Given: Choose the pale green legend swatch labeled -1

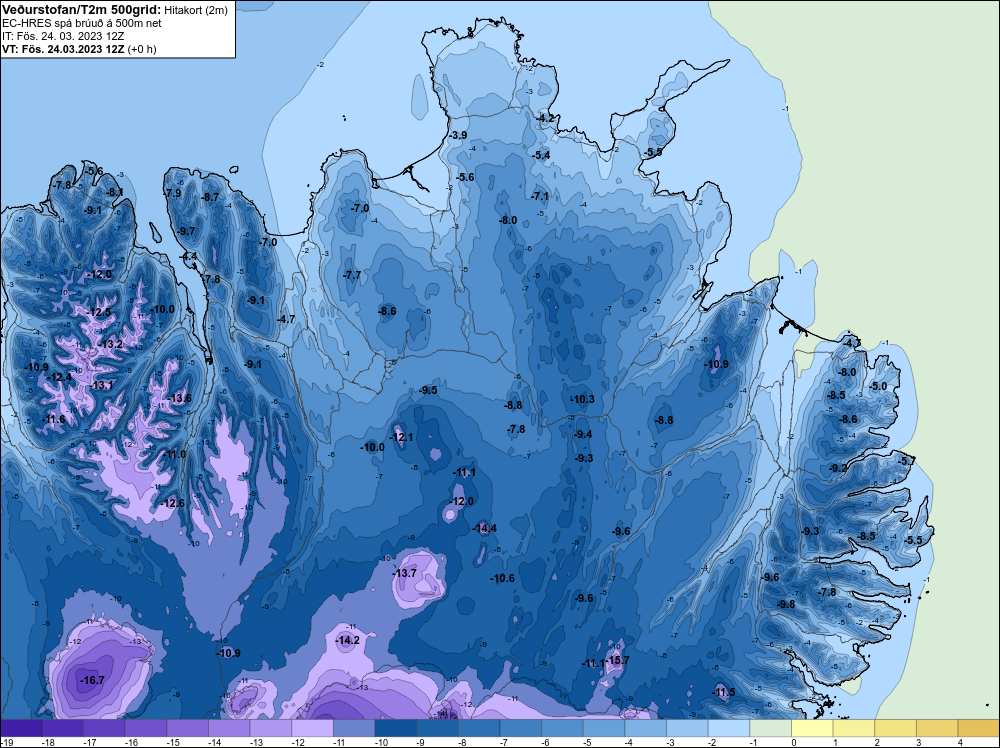Looking at the screenshot, I should [x=770, y=728].
